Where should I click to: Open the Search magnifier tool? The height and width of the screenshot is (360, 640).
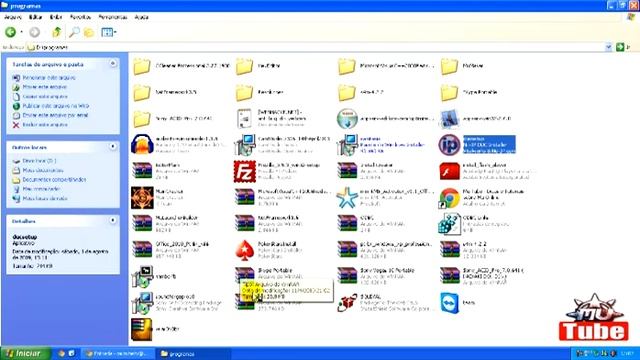click(x=74, y=32)
